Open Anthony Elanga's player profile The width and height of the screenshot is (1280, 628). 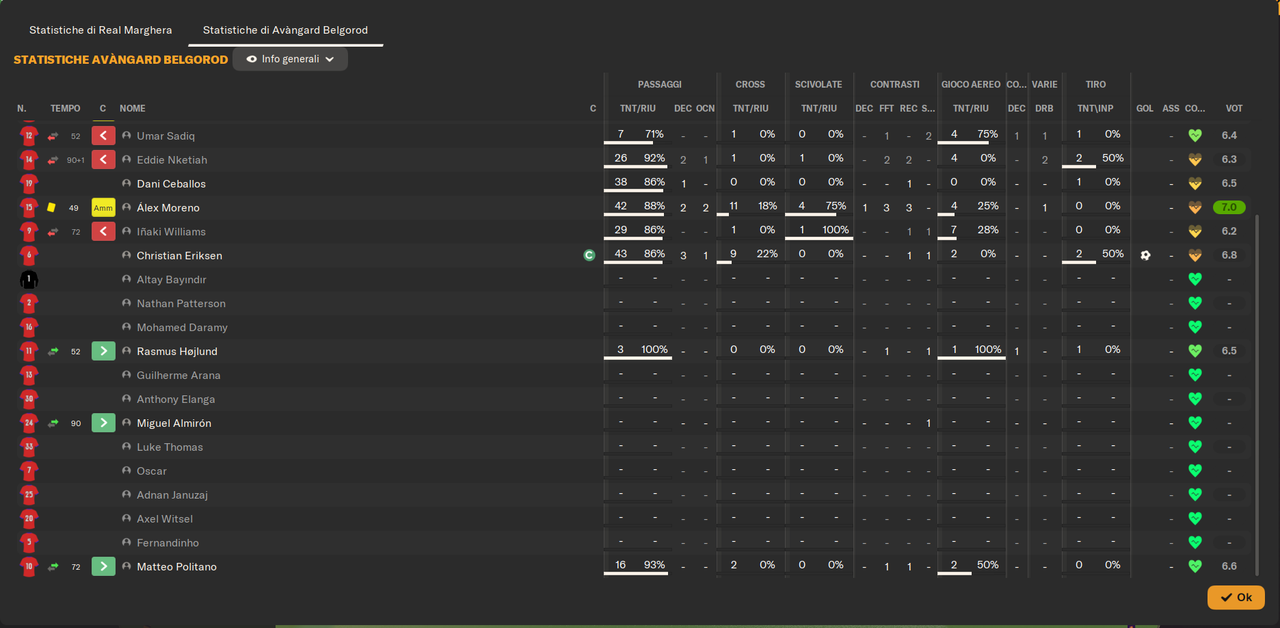tap(176, 399)
